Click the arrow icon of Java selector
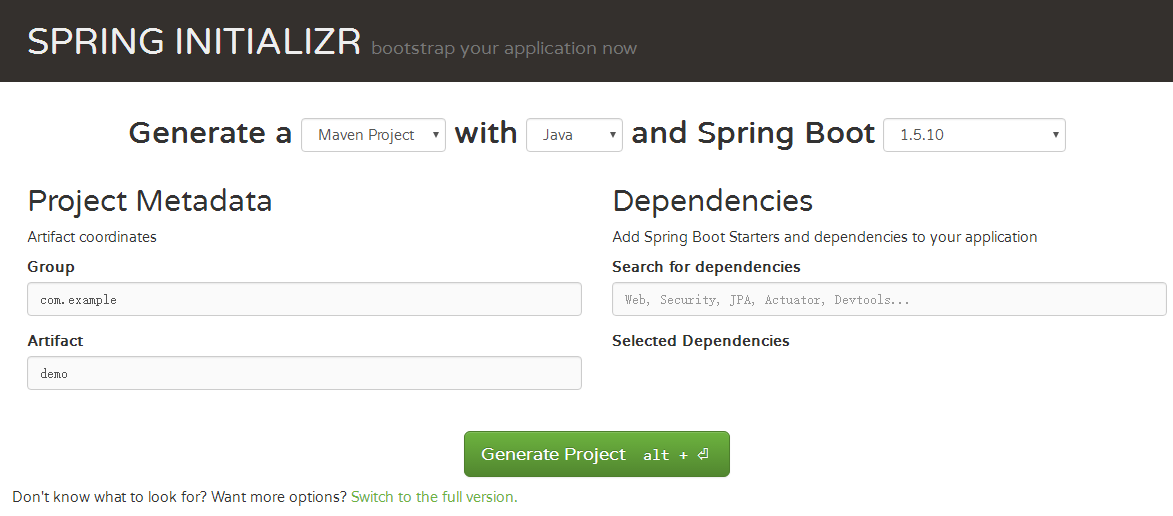The image size is (1173, 516). tap(612, 135)
